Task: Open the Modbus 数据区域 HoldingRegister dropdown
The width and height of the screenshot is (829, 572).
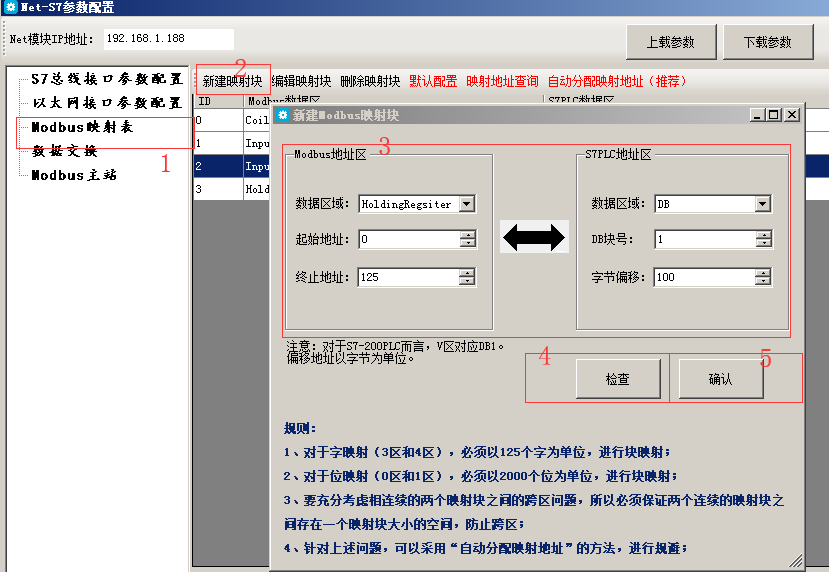Action: [x=467, y=204]
